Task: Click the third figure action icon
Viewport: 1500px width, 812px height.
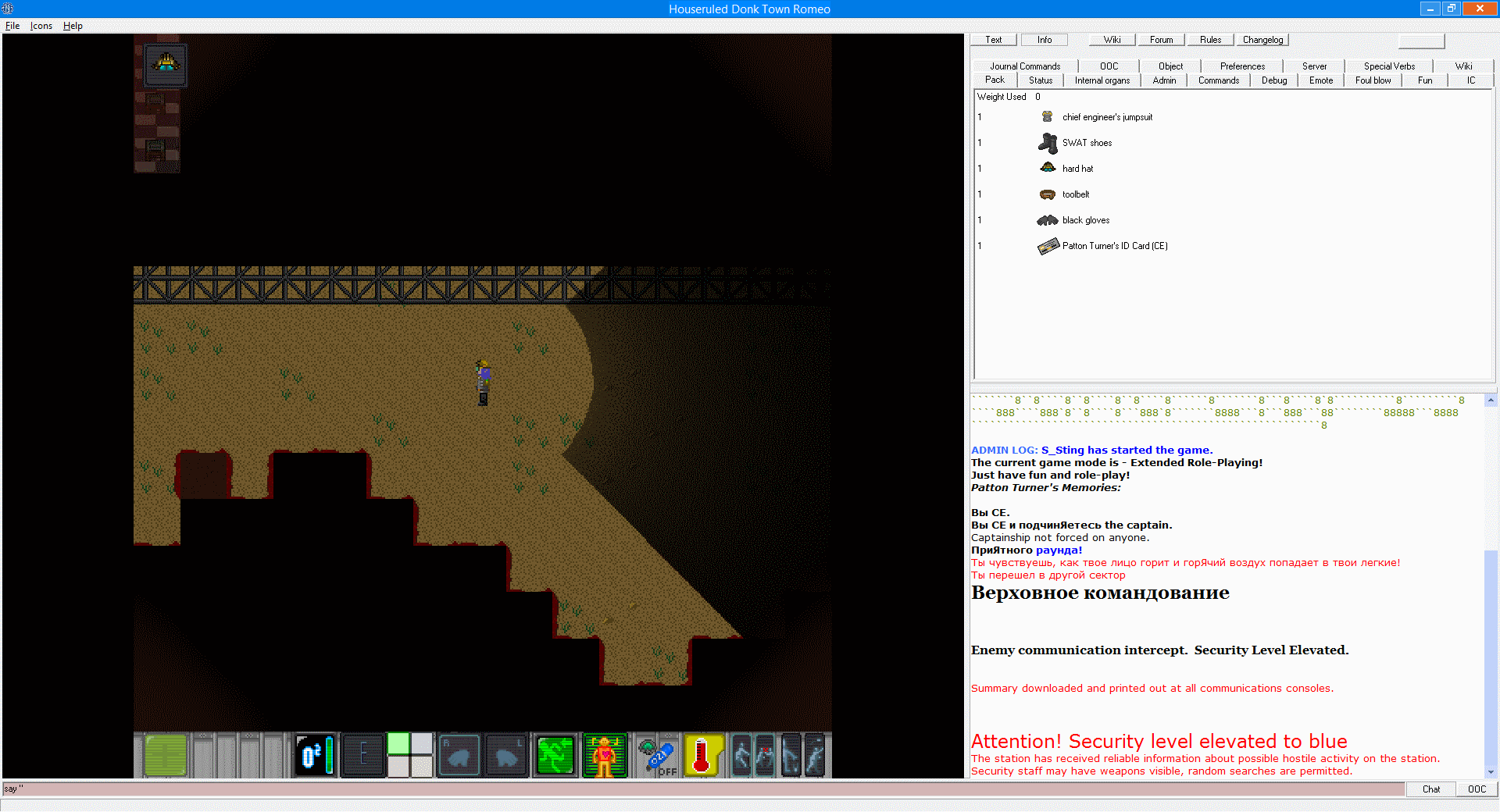Action: (x=791, y=756)
